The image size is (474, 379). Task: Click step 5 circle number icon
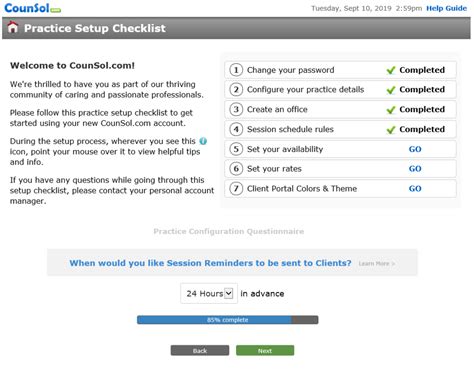pyautogui.click(x=236, y=149)
